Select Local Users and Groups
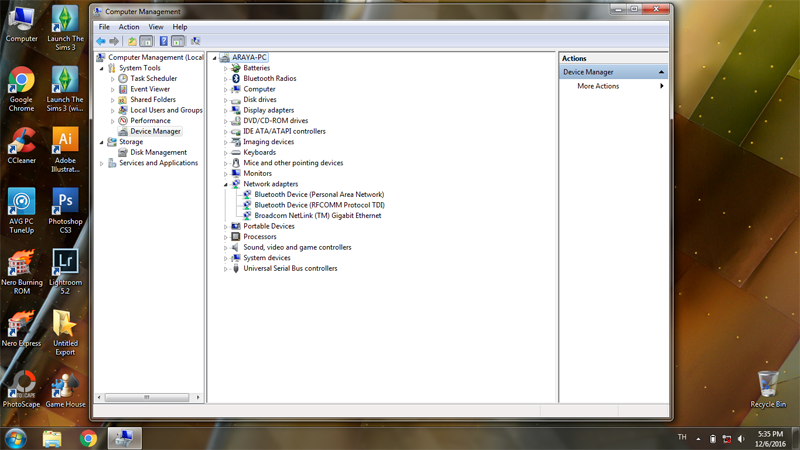The height and width of the screenshot is (450, 800). [x=166, y=110]
